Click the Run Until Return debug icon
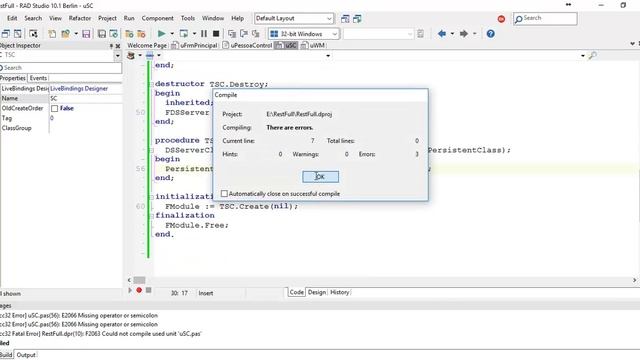The height and width of the screenshot is (360, 640). (256, 33)
